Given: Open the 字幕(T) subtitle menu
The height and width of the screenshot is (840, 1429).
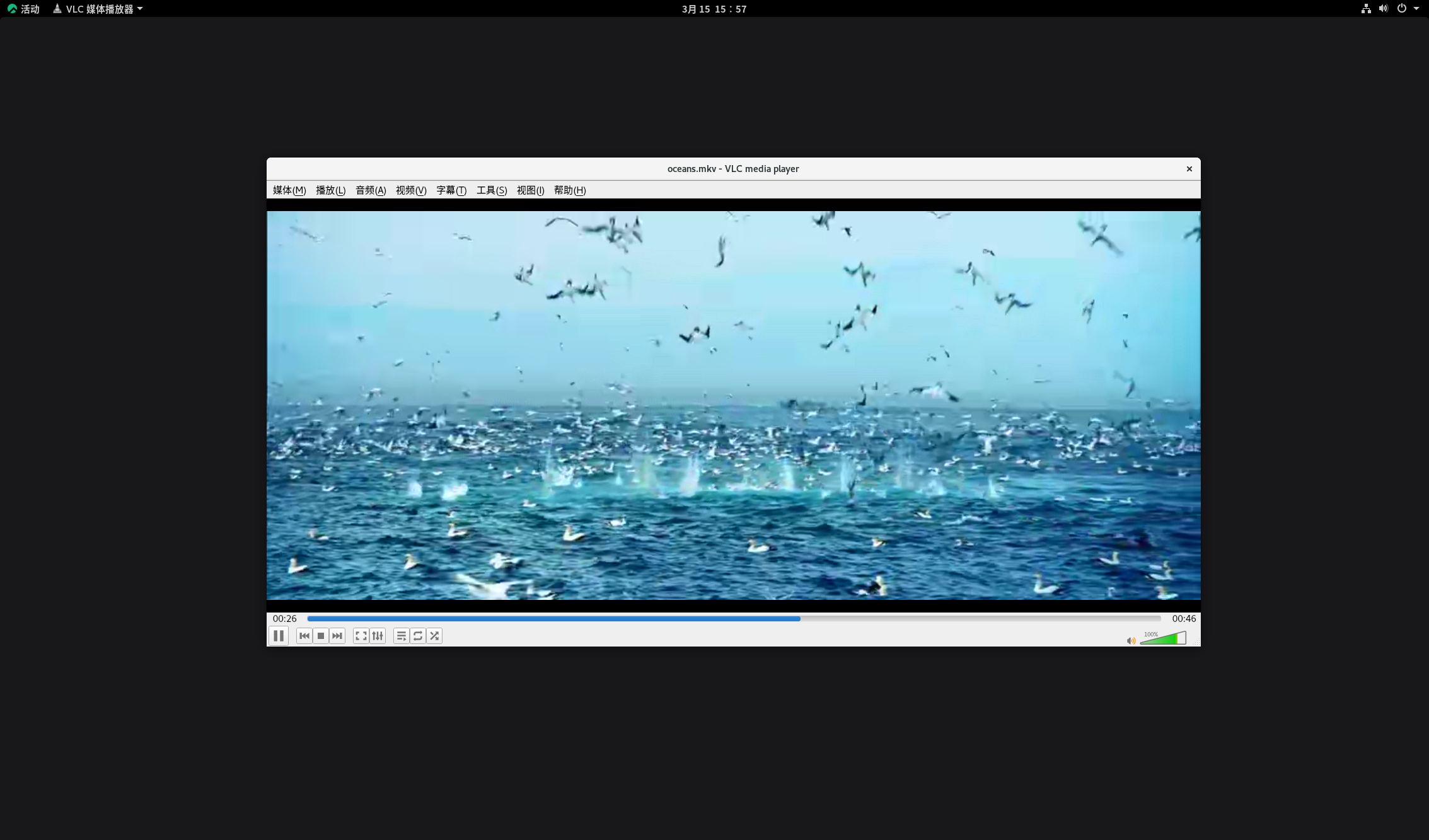Looking at the screenshot, I should click(451, 190).
